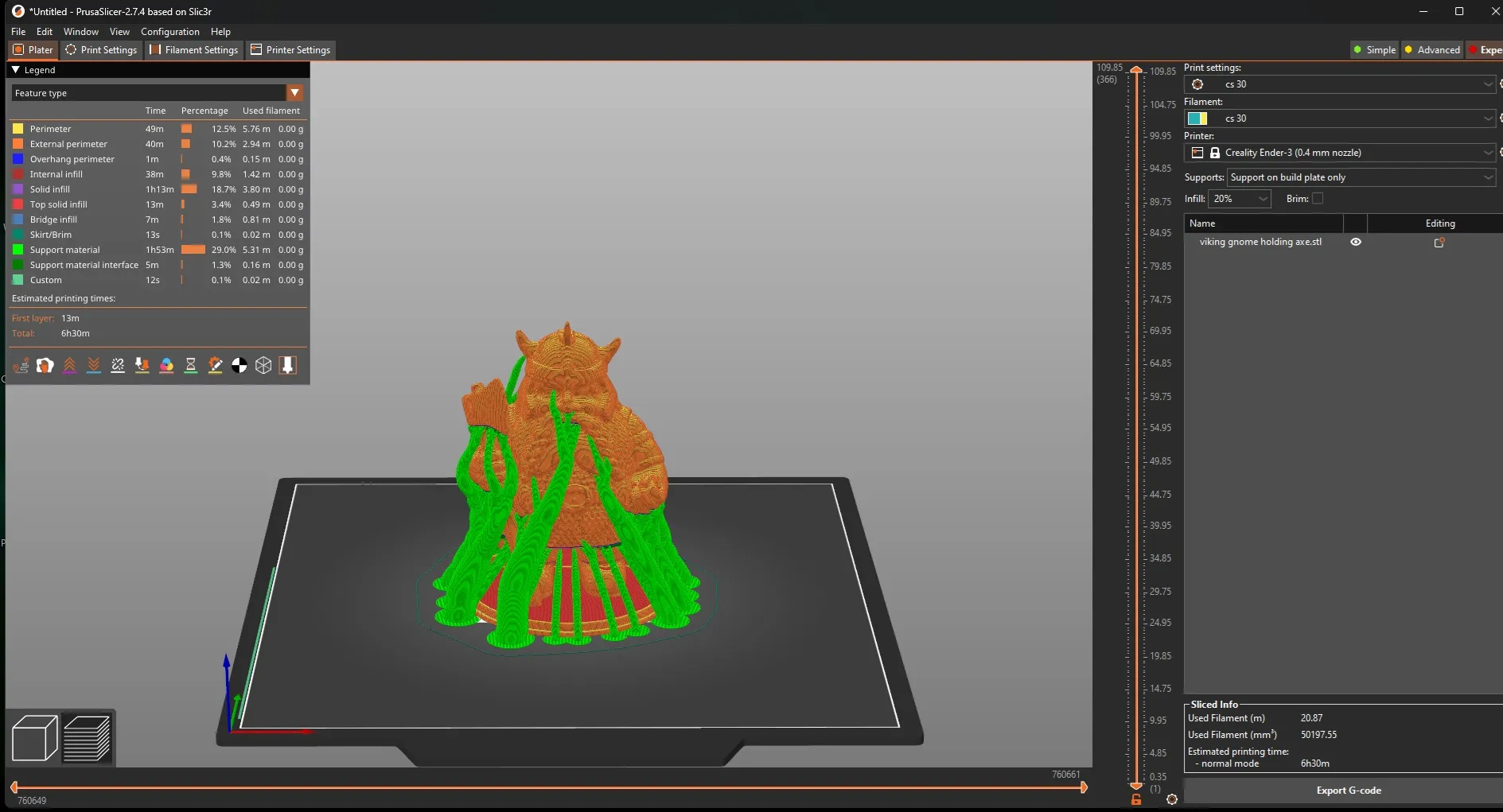
Task: Click the vertical layer slider bottom handle
Action: [1136, 786]
